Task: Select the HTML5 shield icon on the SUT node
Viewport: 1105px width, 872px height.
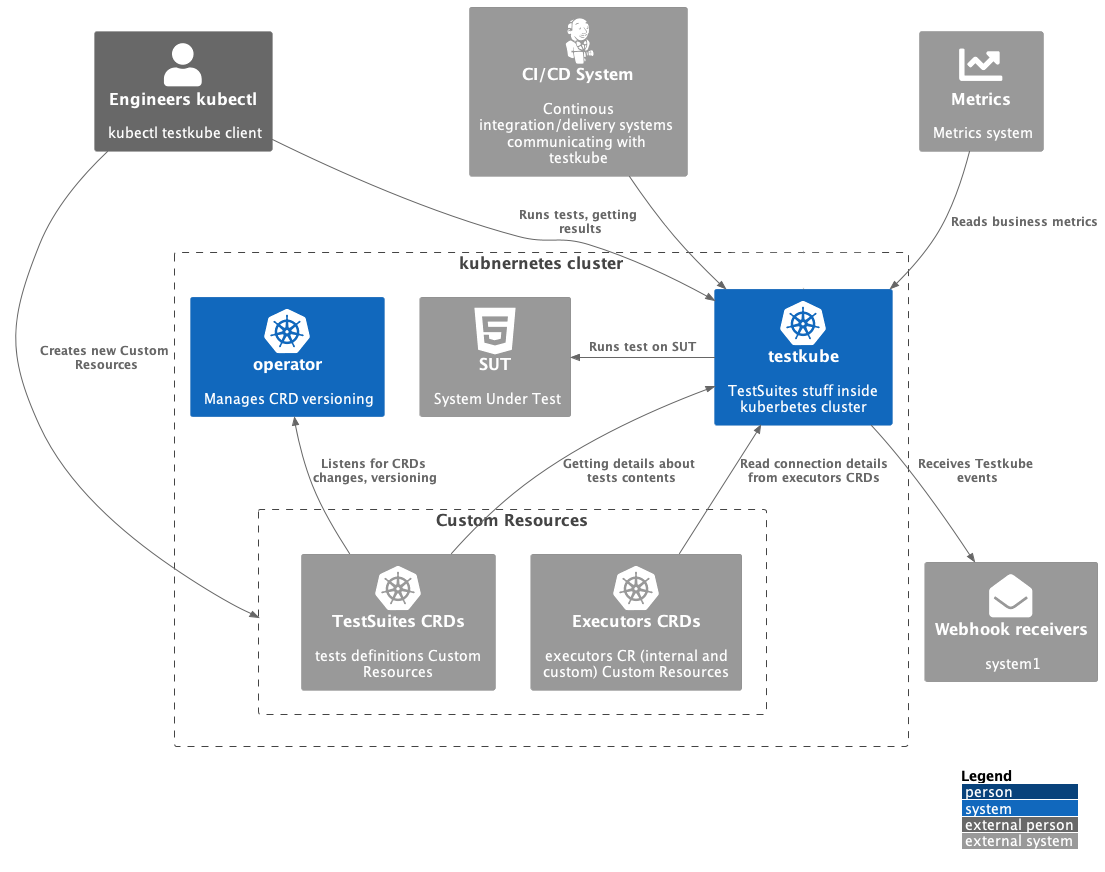Action: tap(494, 330)
